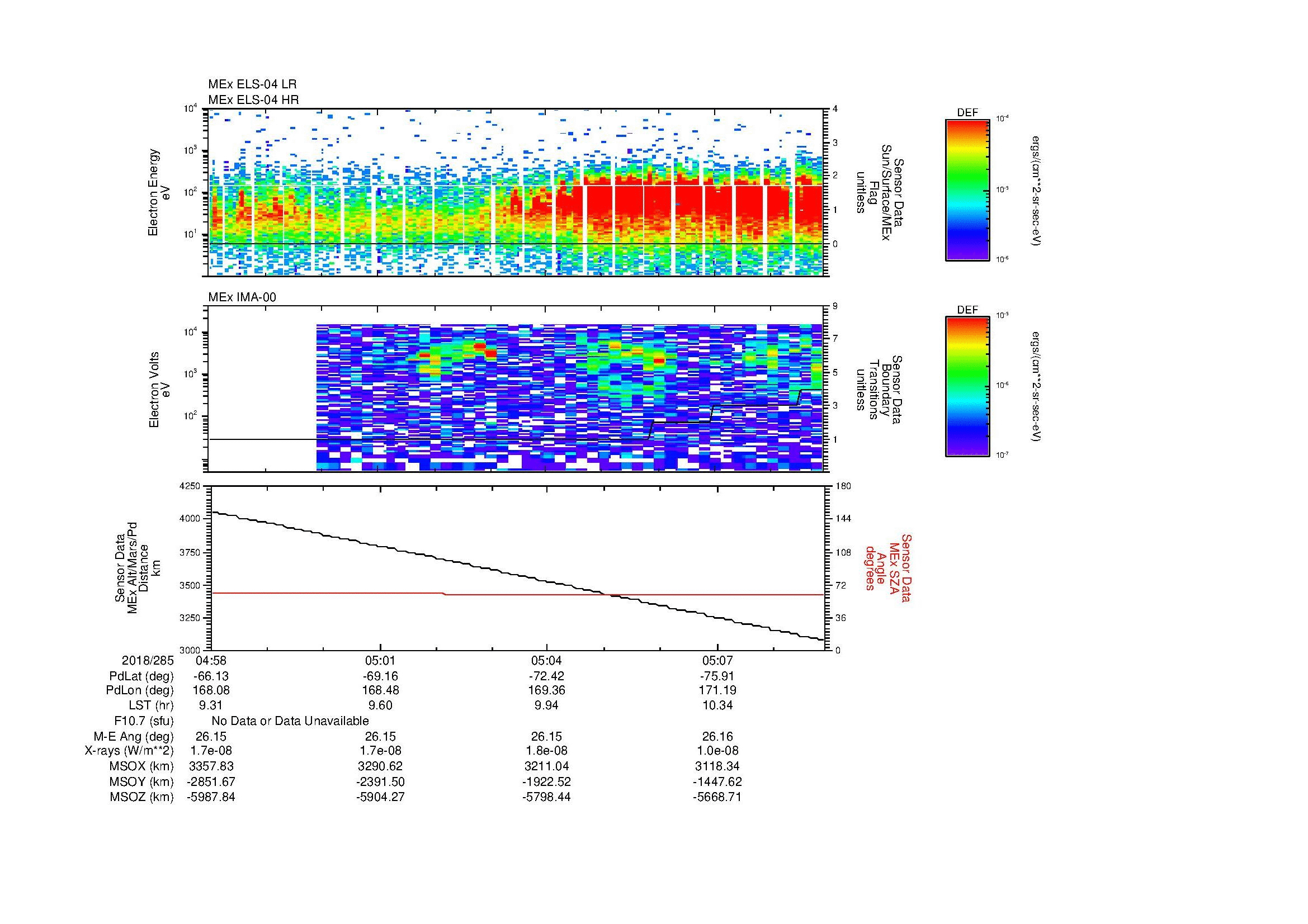Click MSOY value '-2391.50'

[x=380, y=781]
